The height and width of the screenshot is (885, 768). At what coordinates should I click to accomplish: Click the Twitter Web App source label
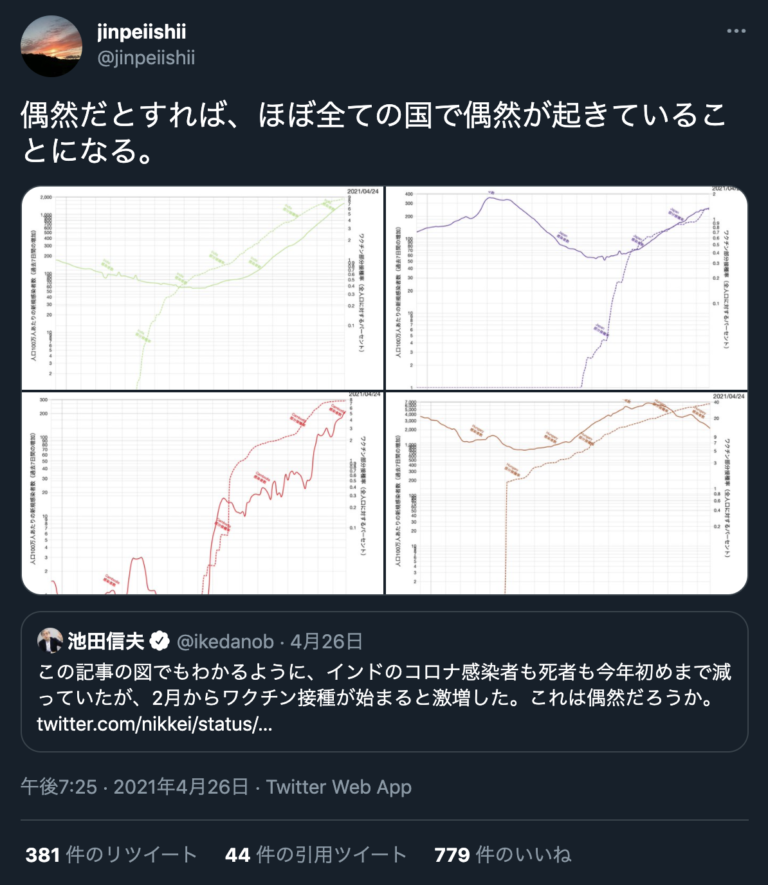[339, 787]
